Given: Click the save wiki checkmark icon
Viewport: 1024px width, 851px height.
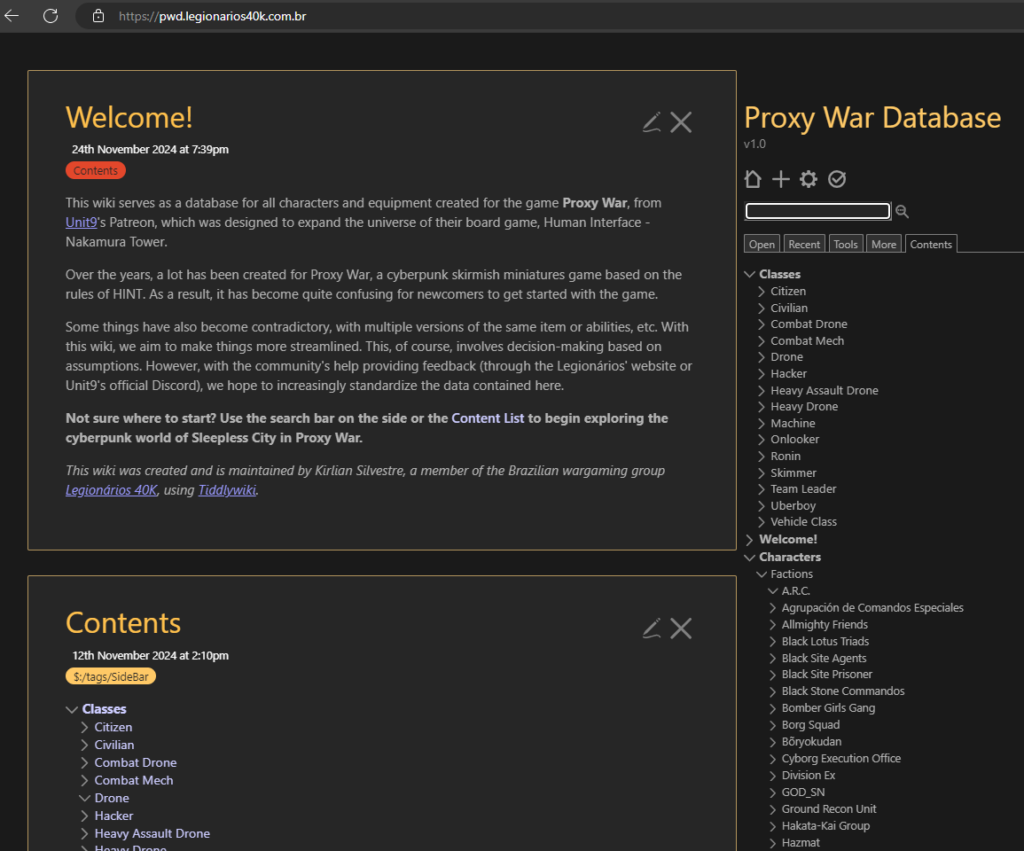Looking at the screenshot, I should click(837, 179).
